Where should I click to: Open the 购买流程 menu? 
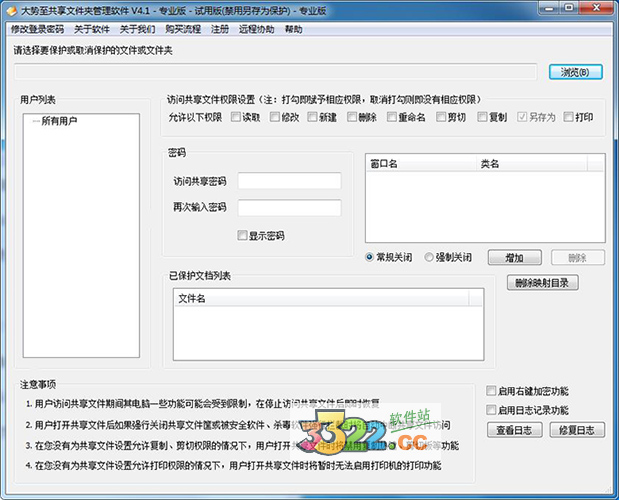183,29
